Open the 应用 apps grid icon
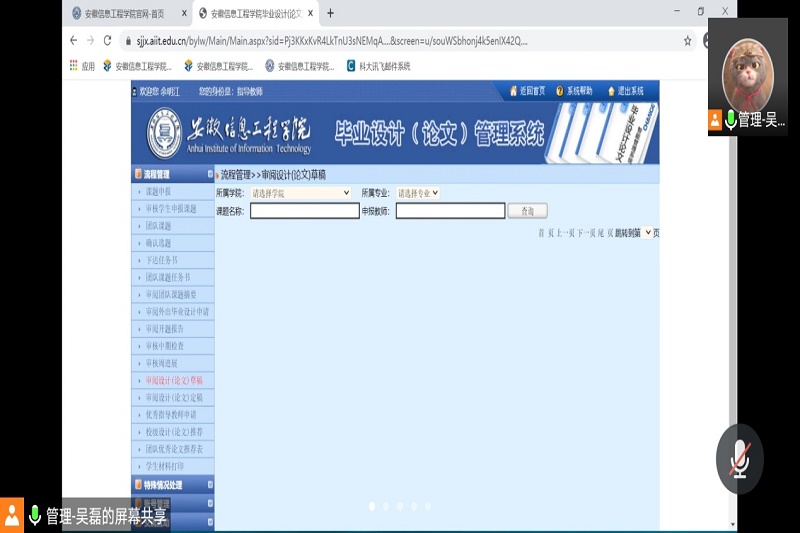 (x=74, y=66)
